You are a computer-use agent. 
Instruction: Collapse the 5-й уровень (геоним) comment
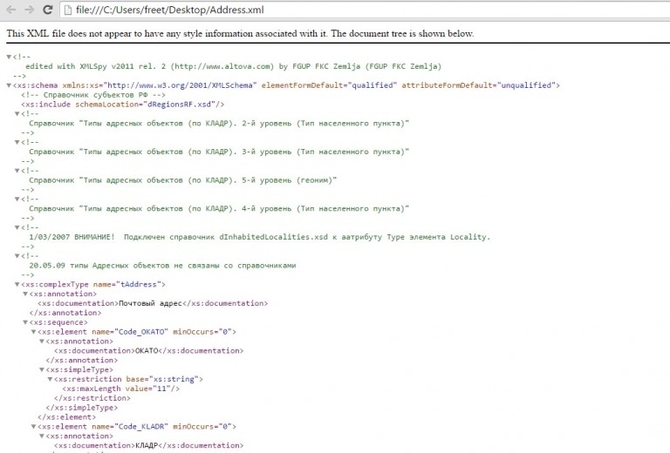(x=17, y=171)
